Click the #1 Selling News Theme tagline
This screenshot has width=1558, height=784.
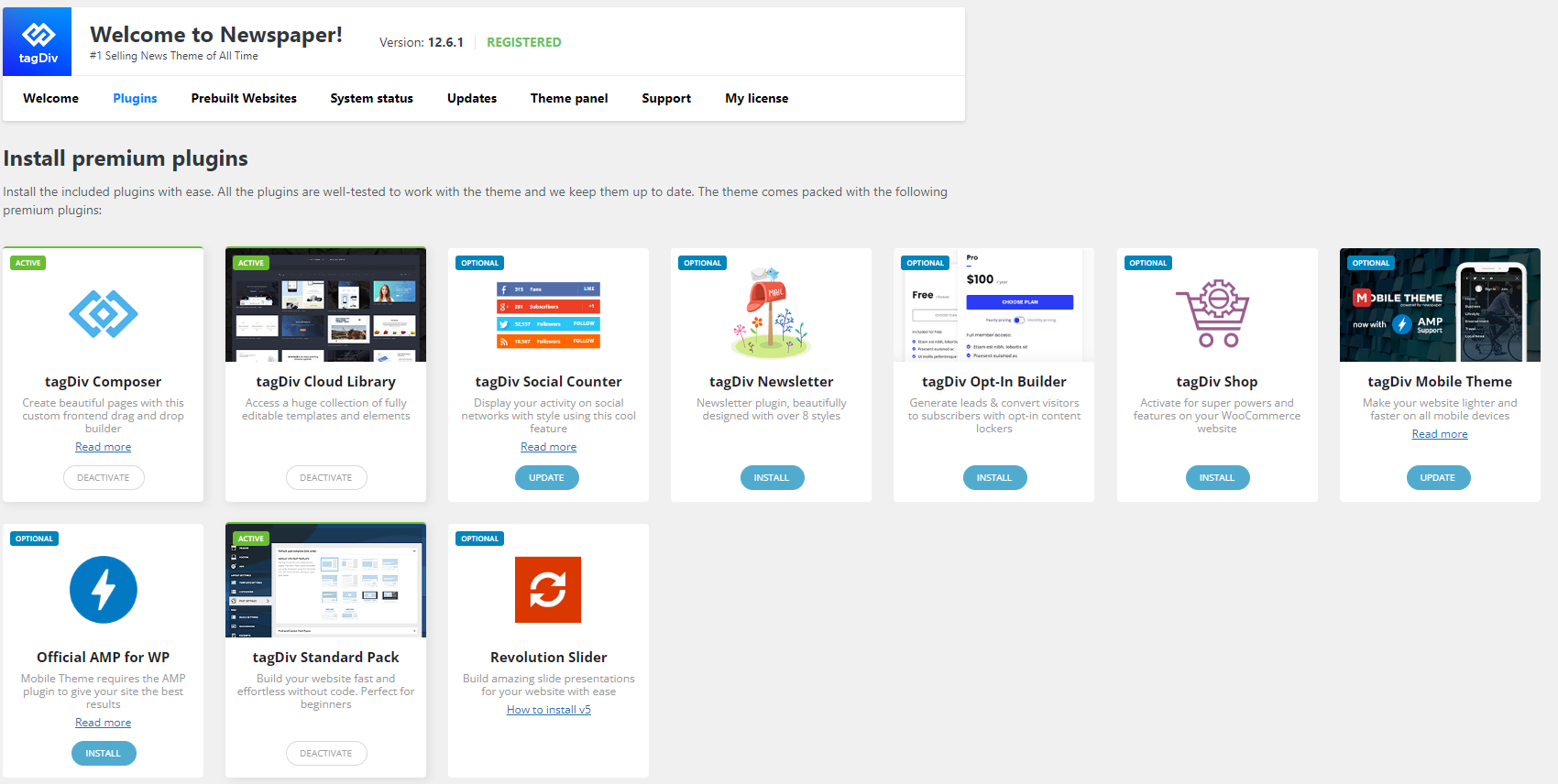pyautogui.click(x=174, y=56)
